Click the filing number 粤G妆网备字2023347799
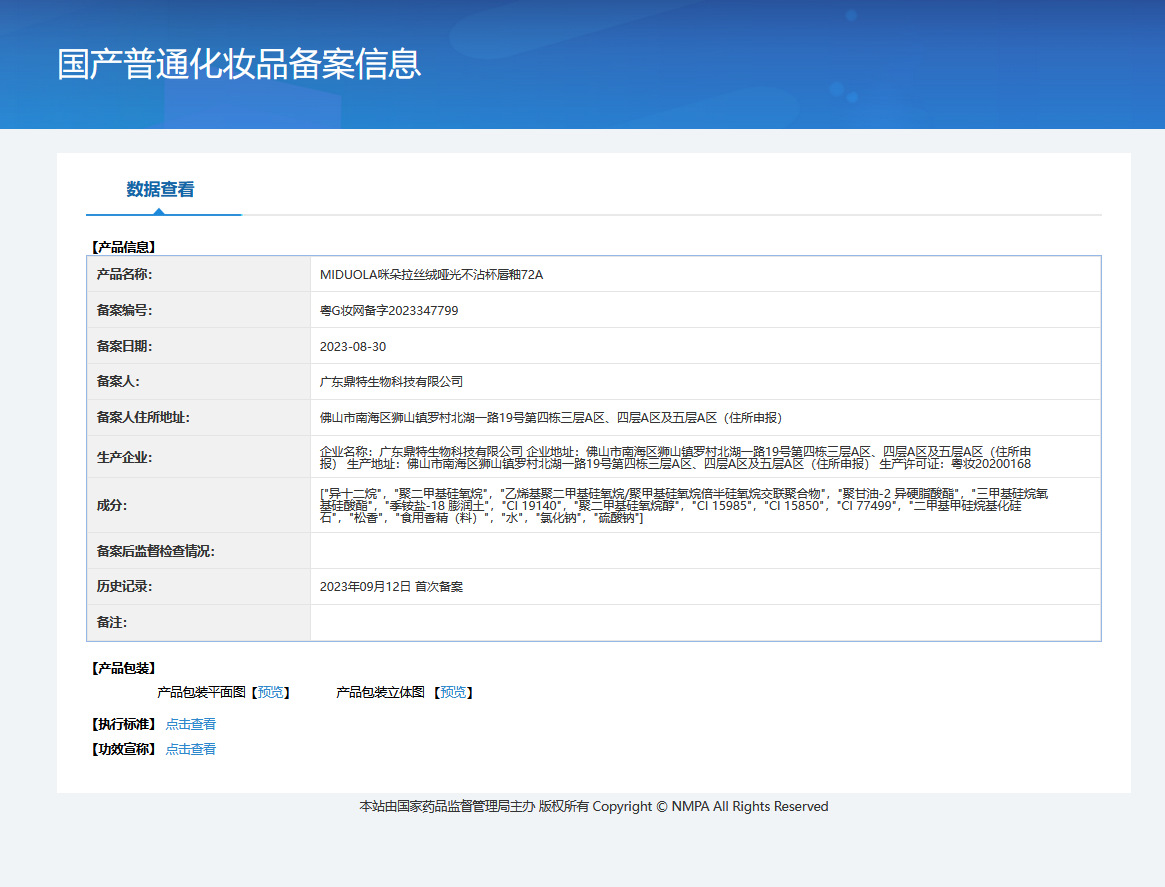The image size is (1165, 887). click(x=389, y=311)
